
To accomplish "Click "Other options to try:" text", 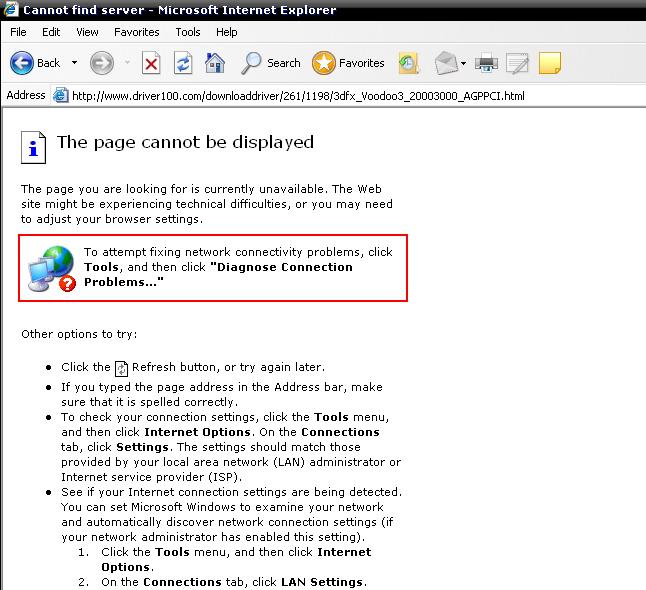I will (x=79, y=334).
